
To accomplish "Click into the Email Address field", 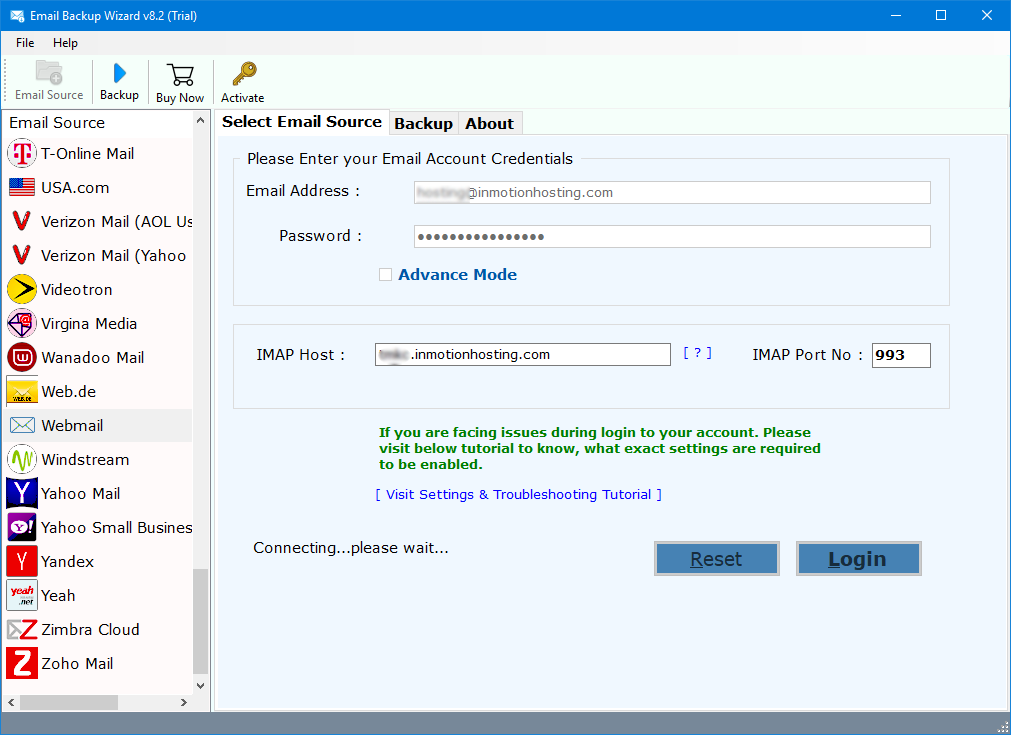I will click(672, 192).
